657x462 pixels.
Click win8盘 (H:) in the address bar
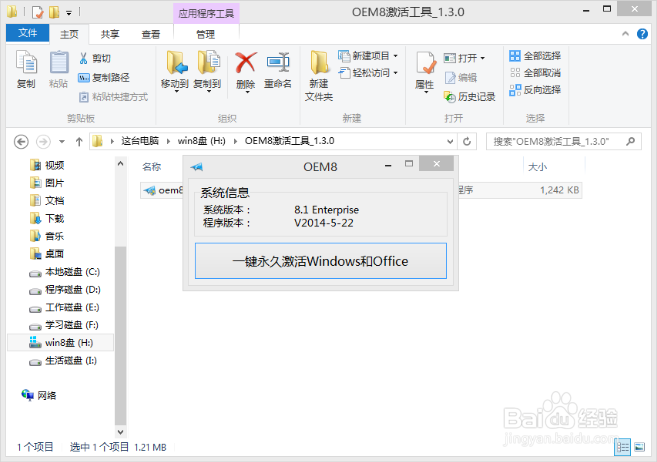pos(202,141)
